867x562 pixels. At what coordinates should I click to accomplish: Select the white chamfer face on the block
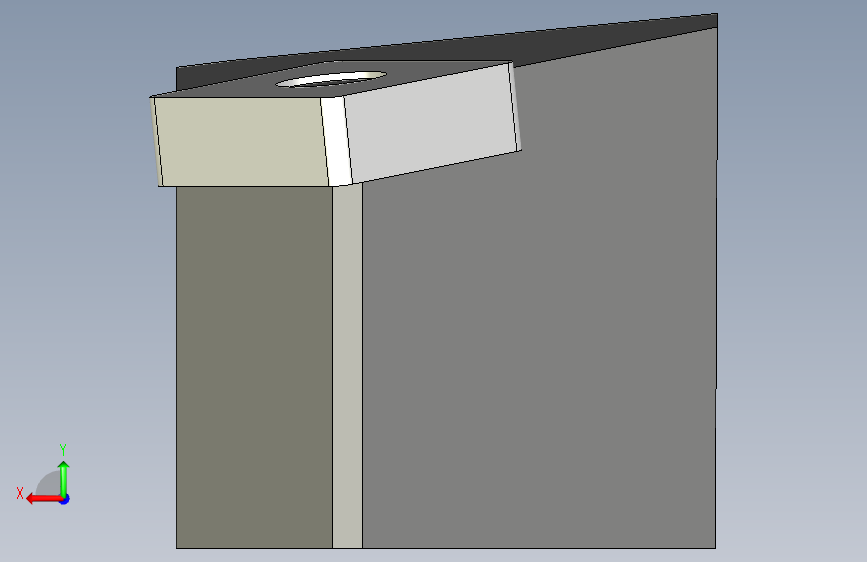pyautogui.click(x=336, y=140)
